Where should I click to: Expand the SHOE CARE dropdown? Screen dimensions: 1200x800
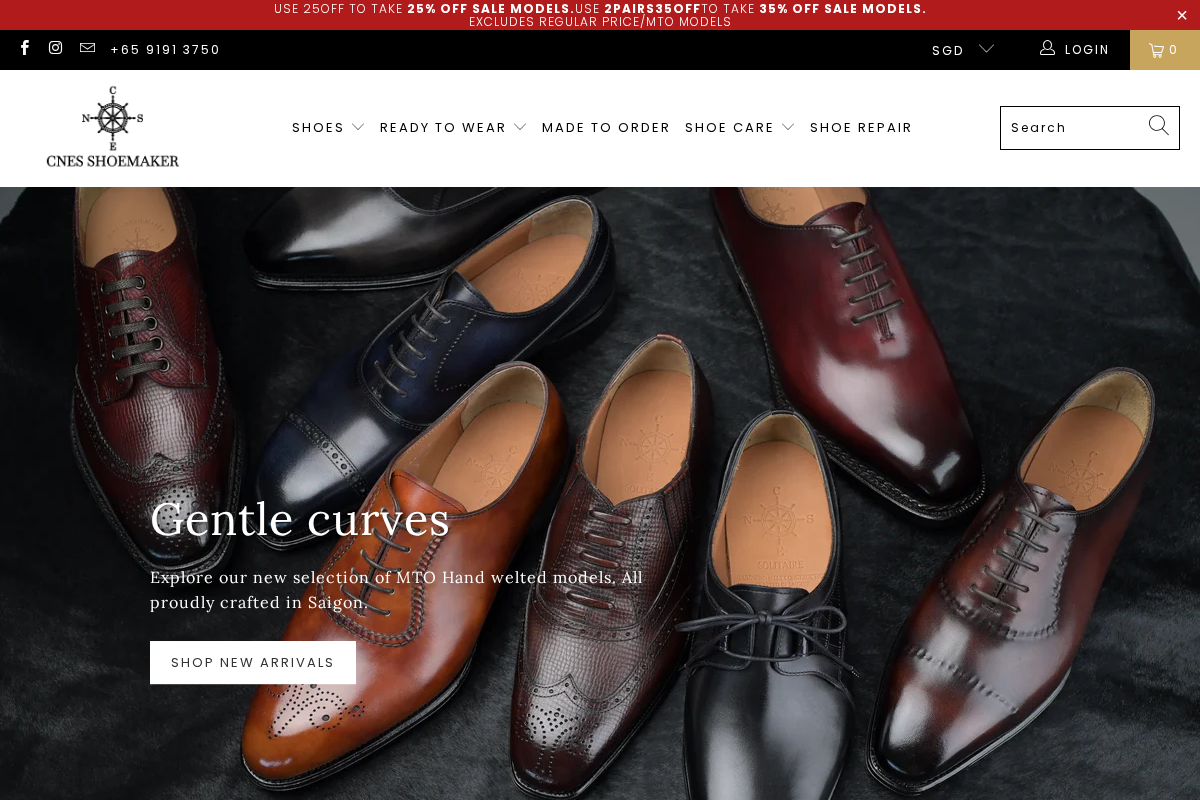click(789, 127)
